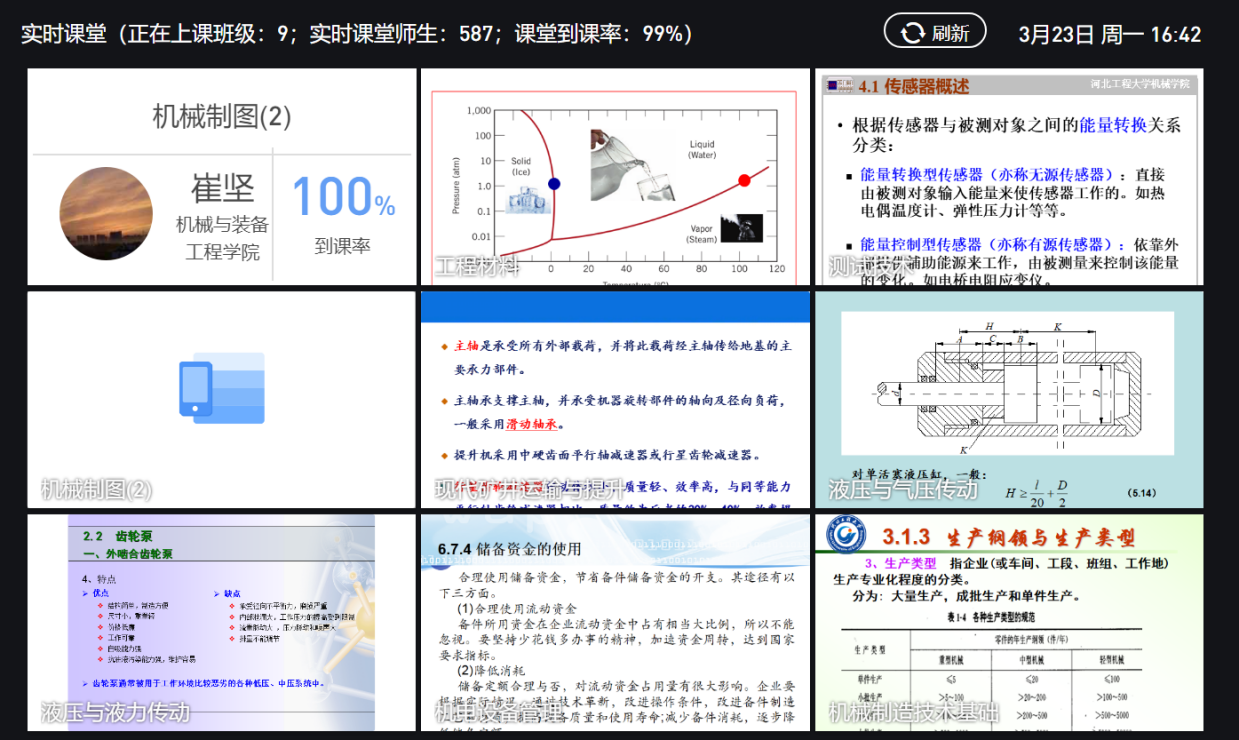Click the school logo on 机械制造技术基础 slide
1239x740 pixels.
pyautogui.click(x=846, y=535)
